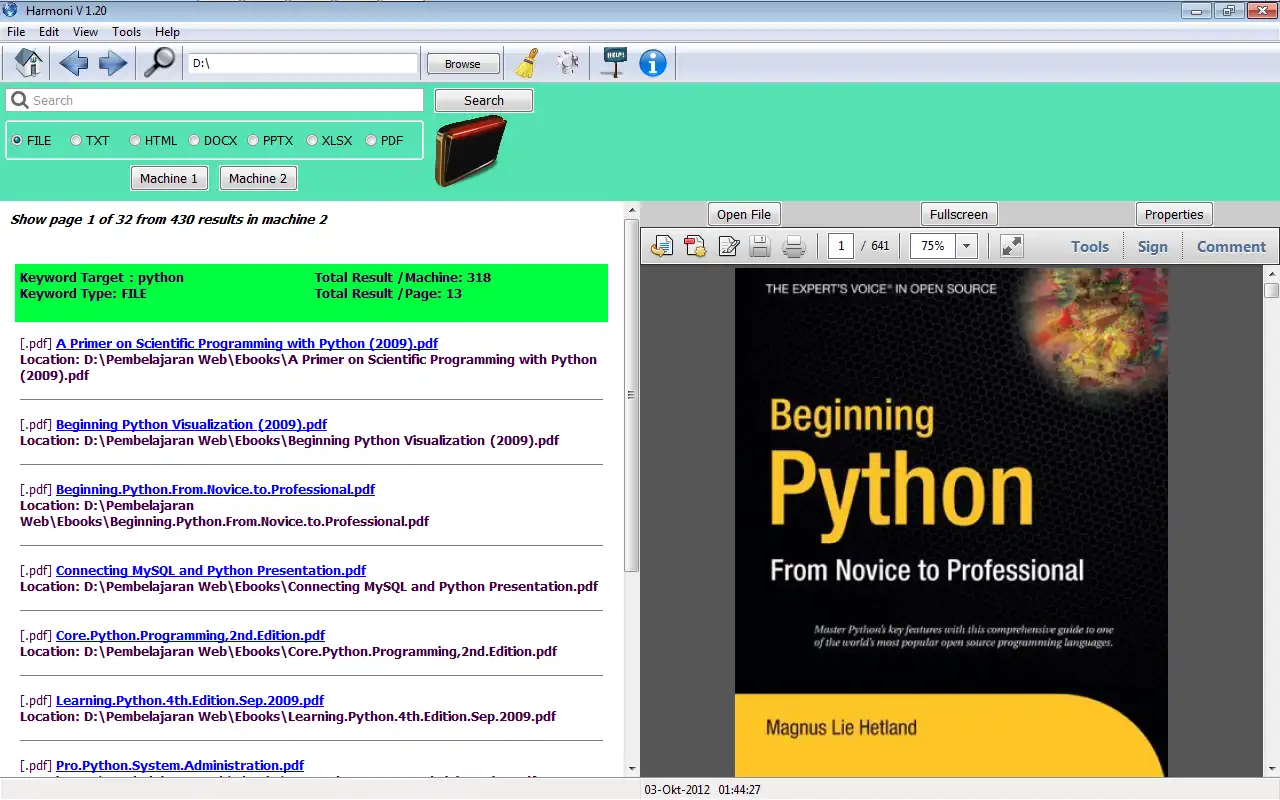Click the PDF viewer scroll up arrow
This screenshot has height=800, width=1280.
coord(1271,273)
